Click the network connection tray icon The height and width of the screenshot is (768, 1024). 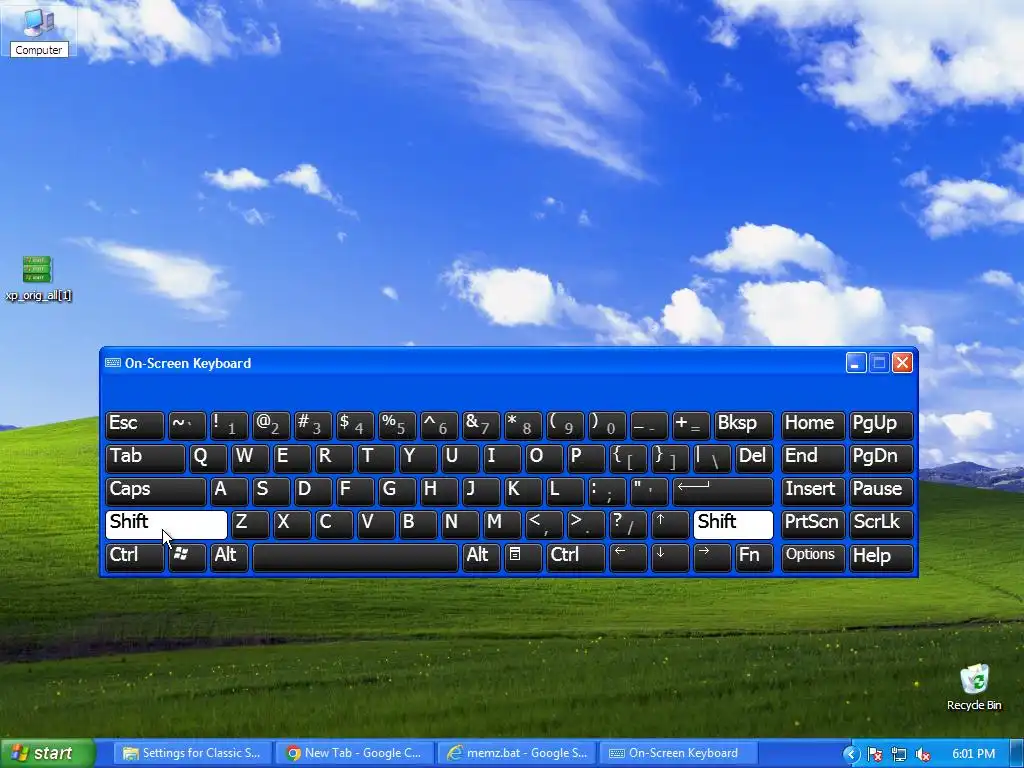[x=899, y=754]
